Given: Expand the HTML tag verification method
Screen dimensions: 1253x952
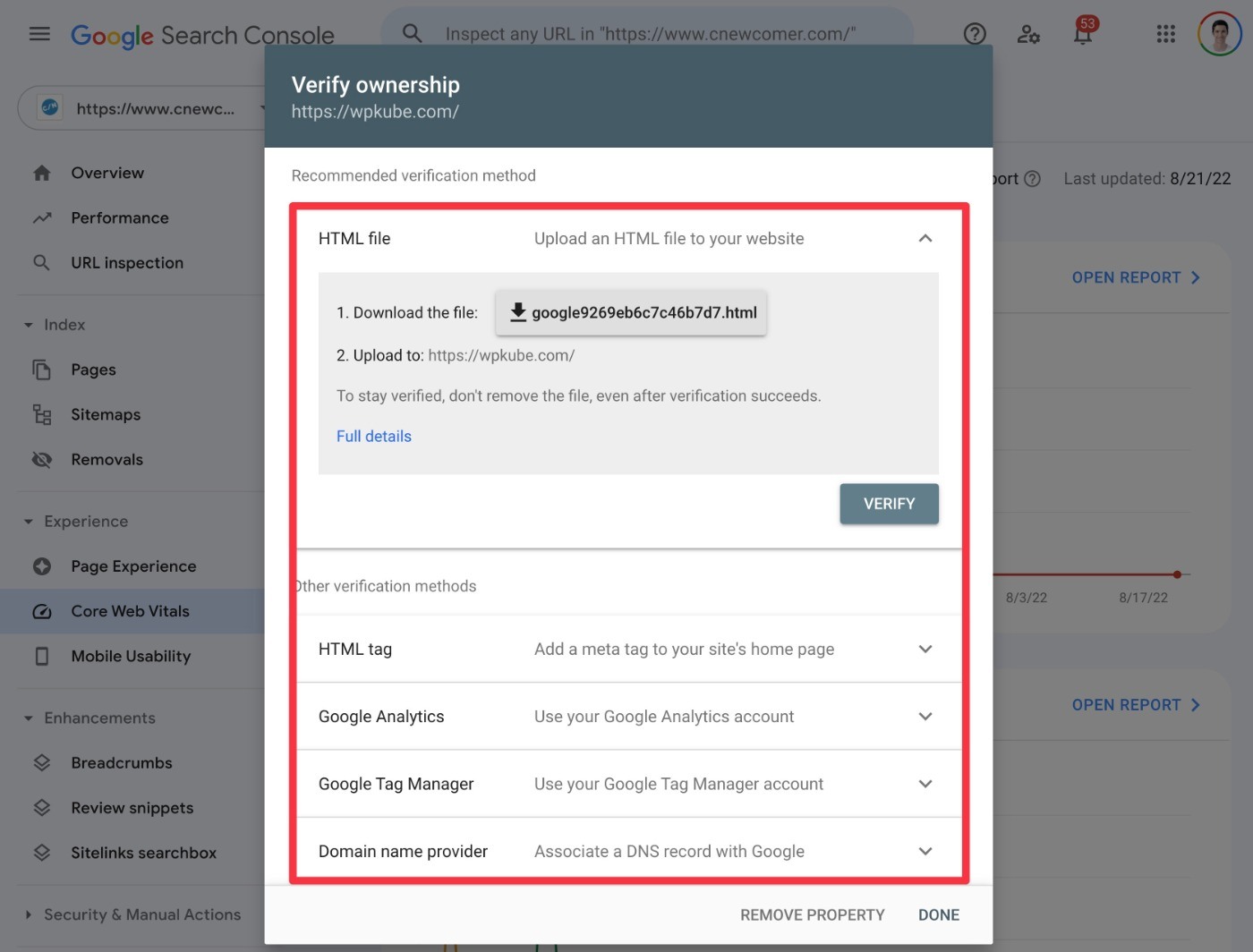Looking at the screenshot, I should pyautogui.click(x=925, y=649).
